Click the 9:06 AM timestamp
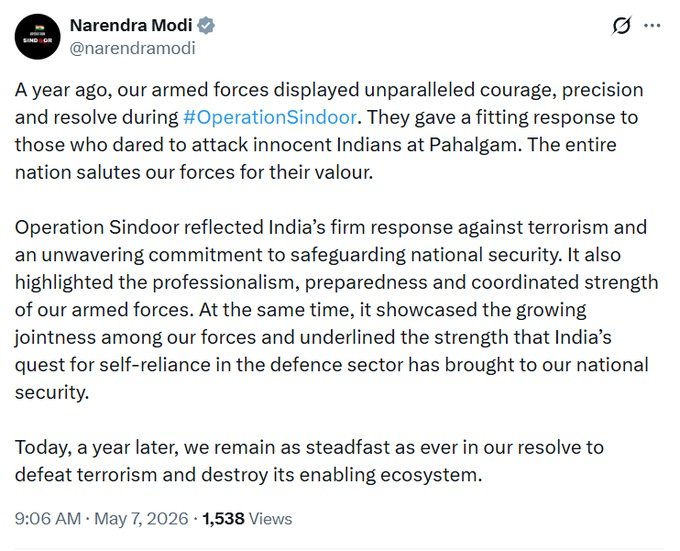This screenshot has height=551, width=680. [48, 518]
